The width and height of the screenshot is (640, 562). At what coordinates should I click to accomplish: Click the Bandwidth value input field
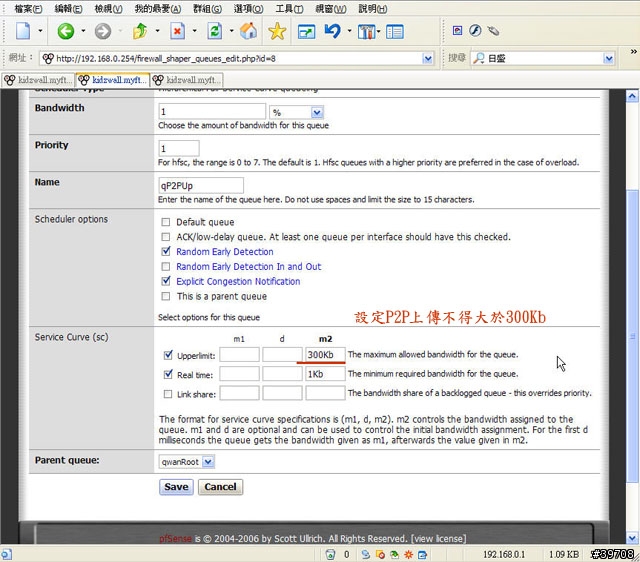coord(212,111)
